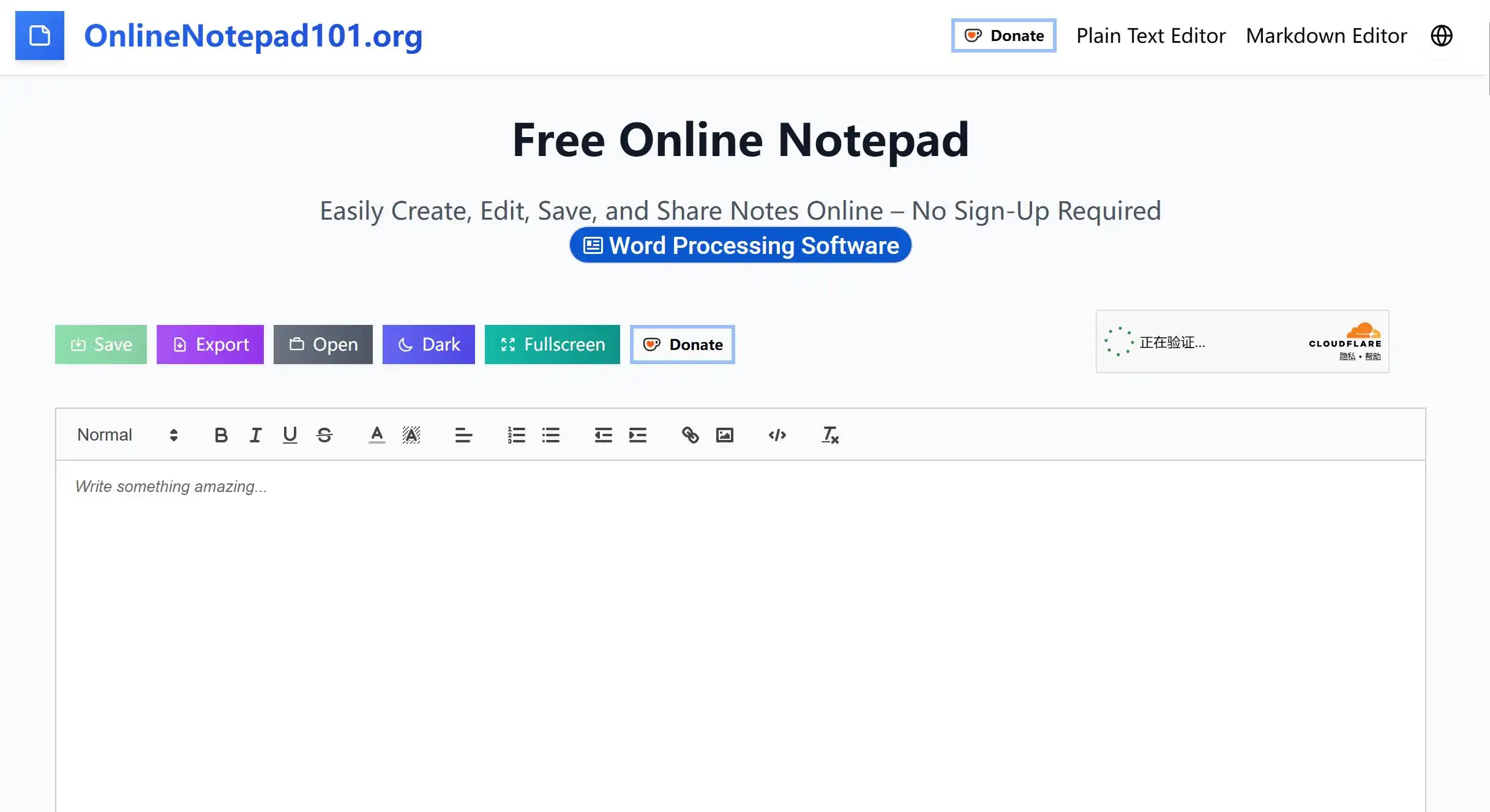
Task: Open the language selector globe
Action: 1442,35
